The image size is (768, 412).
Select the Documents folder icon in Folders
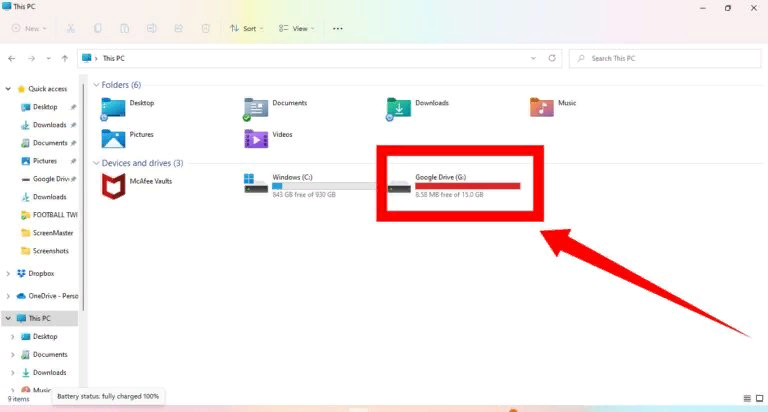[x=256, y=108]
